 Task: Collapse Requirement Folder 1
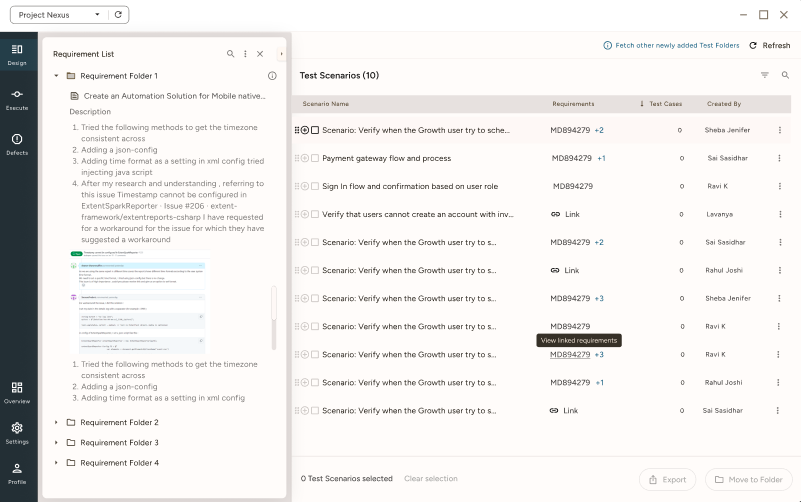point(56,76)
